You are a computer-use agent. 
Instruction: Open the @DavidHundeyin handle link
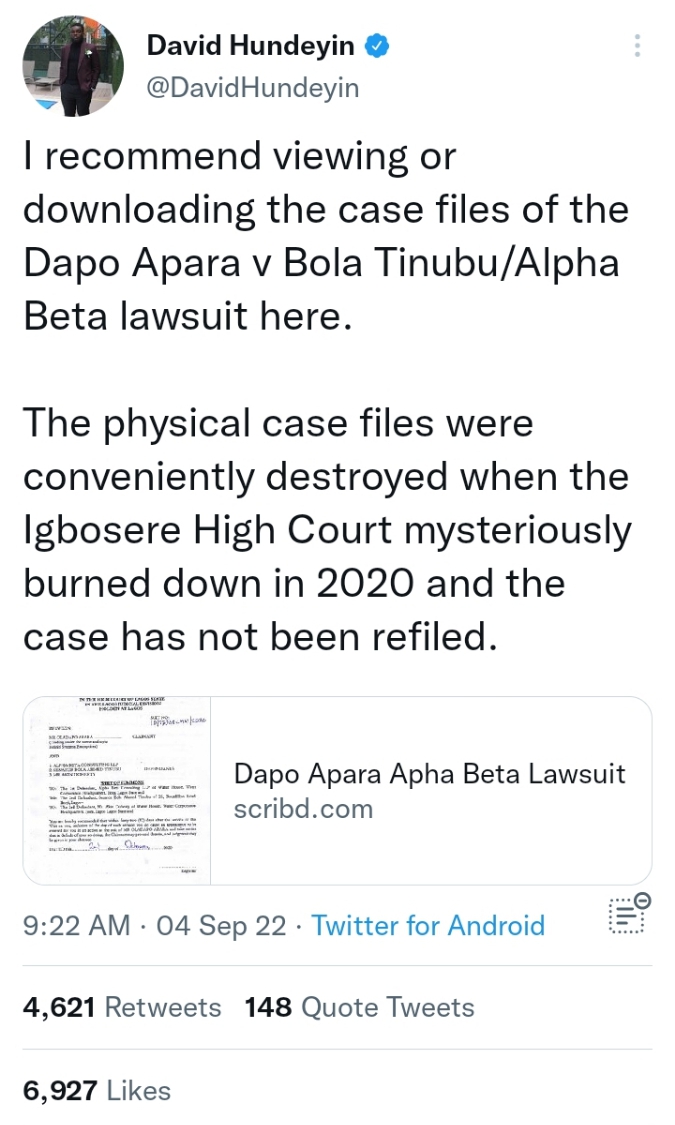(x=252, y=88)
